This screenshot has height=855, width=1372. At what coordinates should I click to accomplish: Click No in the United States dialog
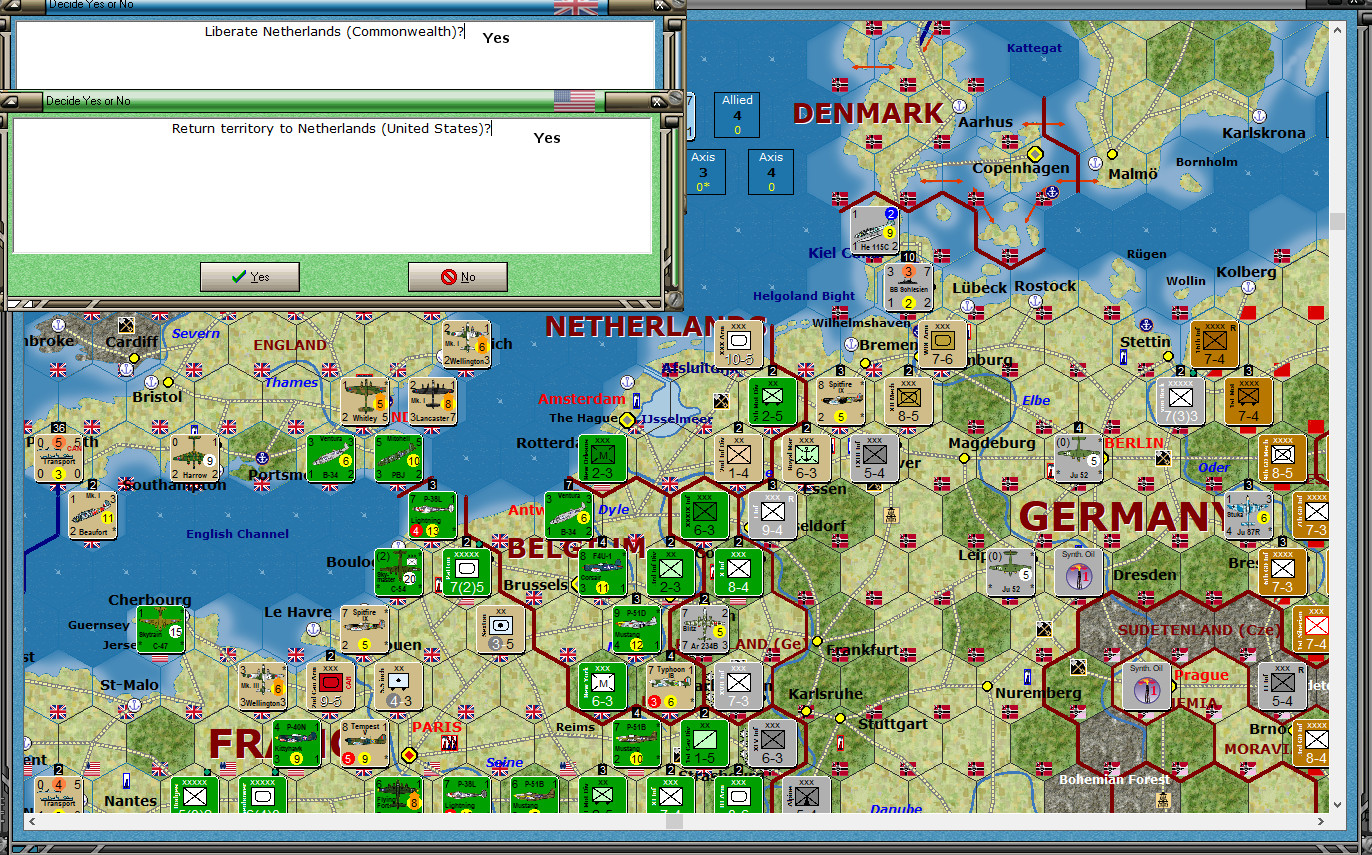click(x=458, y=277)
